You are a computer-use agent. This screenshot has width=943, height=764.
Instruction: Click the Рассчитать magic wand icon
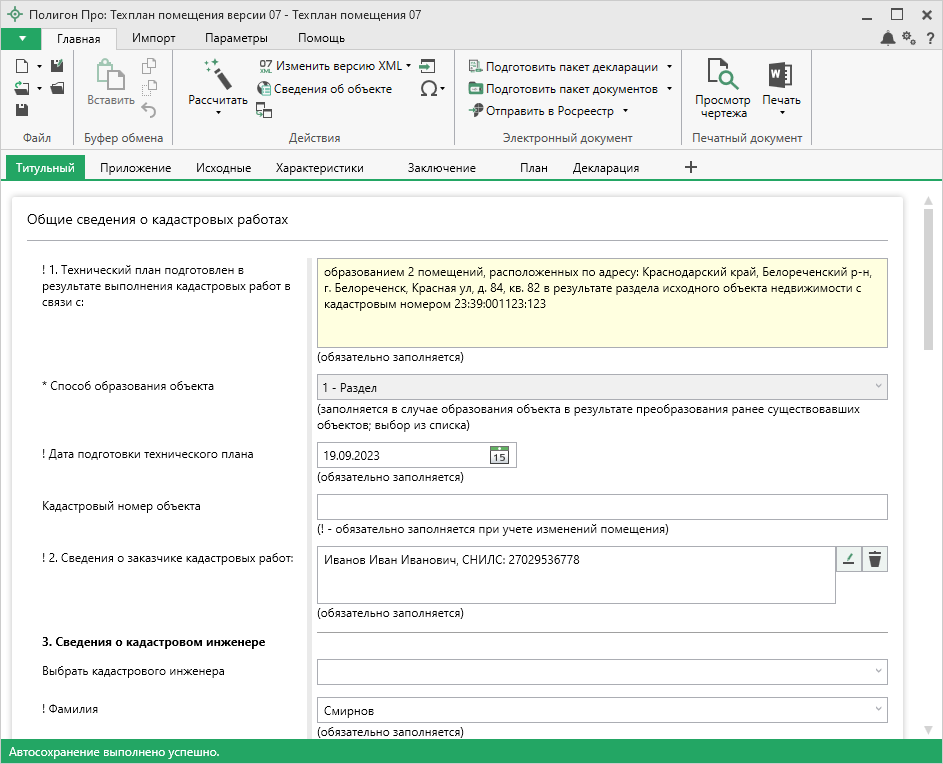pos(217,76)
